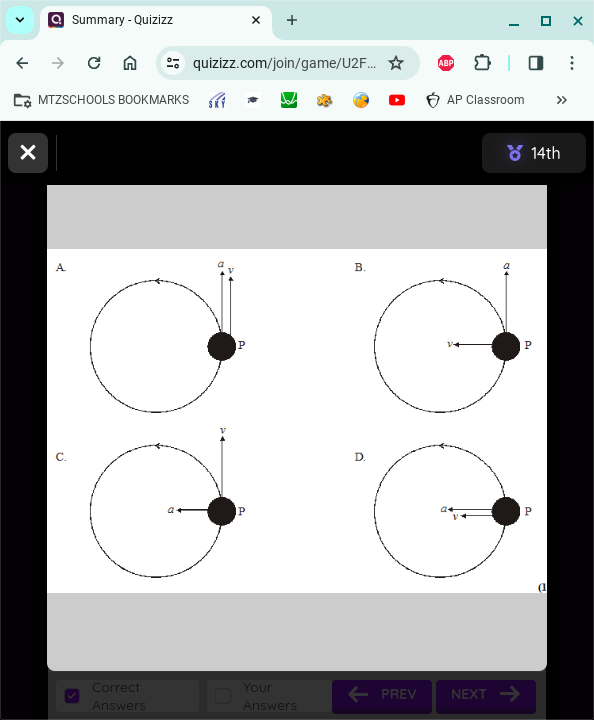Click the quizizz.com URL address field
The height and width of the screenshot is (720, 594).
tap(284, 63)
